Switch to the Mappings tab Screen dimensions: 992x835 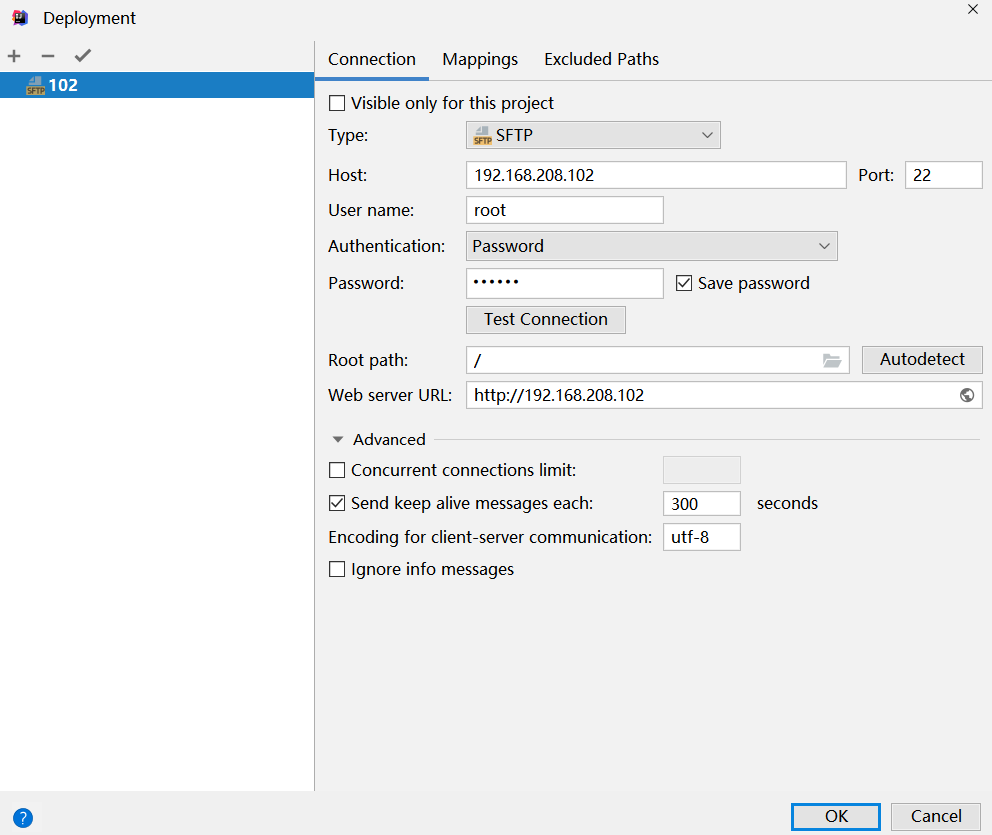(x=480, y=59)
